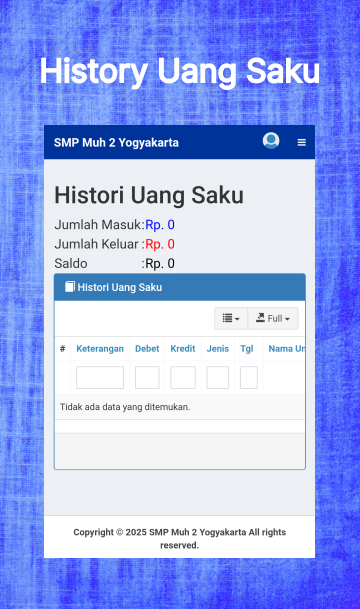Focus the Keterangan filter field
Screen dimensions: 360x609
tap(100, 378)
